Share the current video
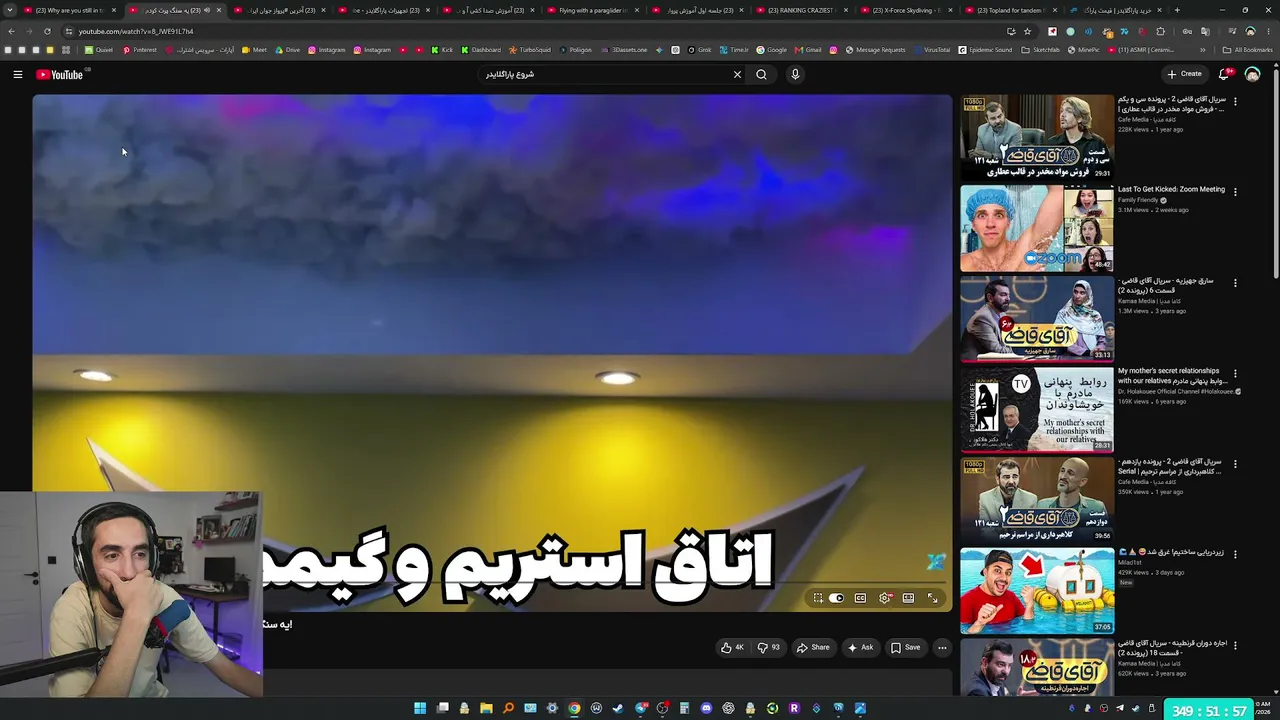 click(x=813, y=647)
